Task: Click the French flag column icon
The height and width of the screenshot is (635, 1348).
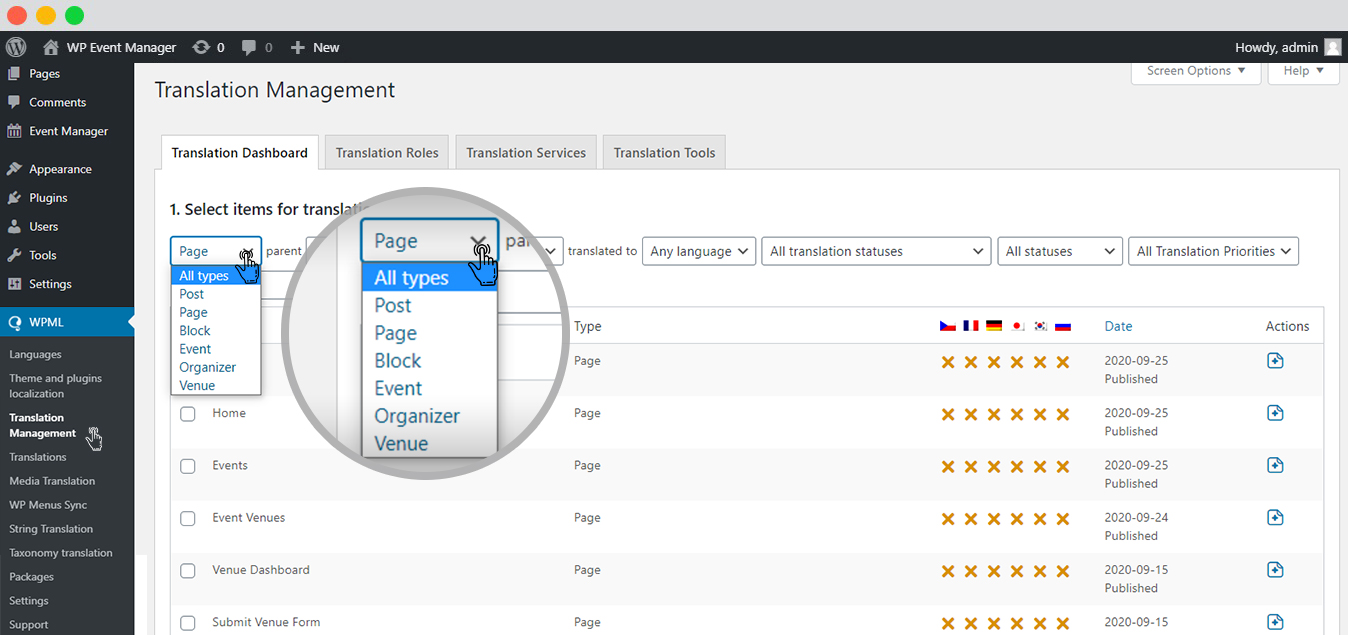Action: [971, 326]
